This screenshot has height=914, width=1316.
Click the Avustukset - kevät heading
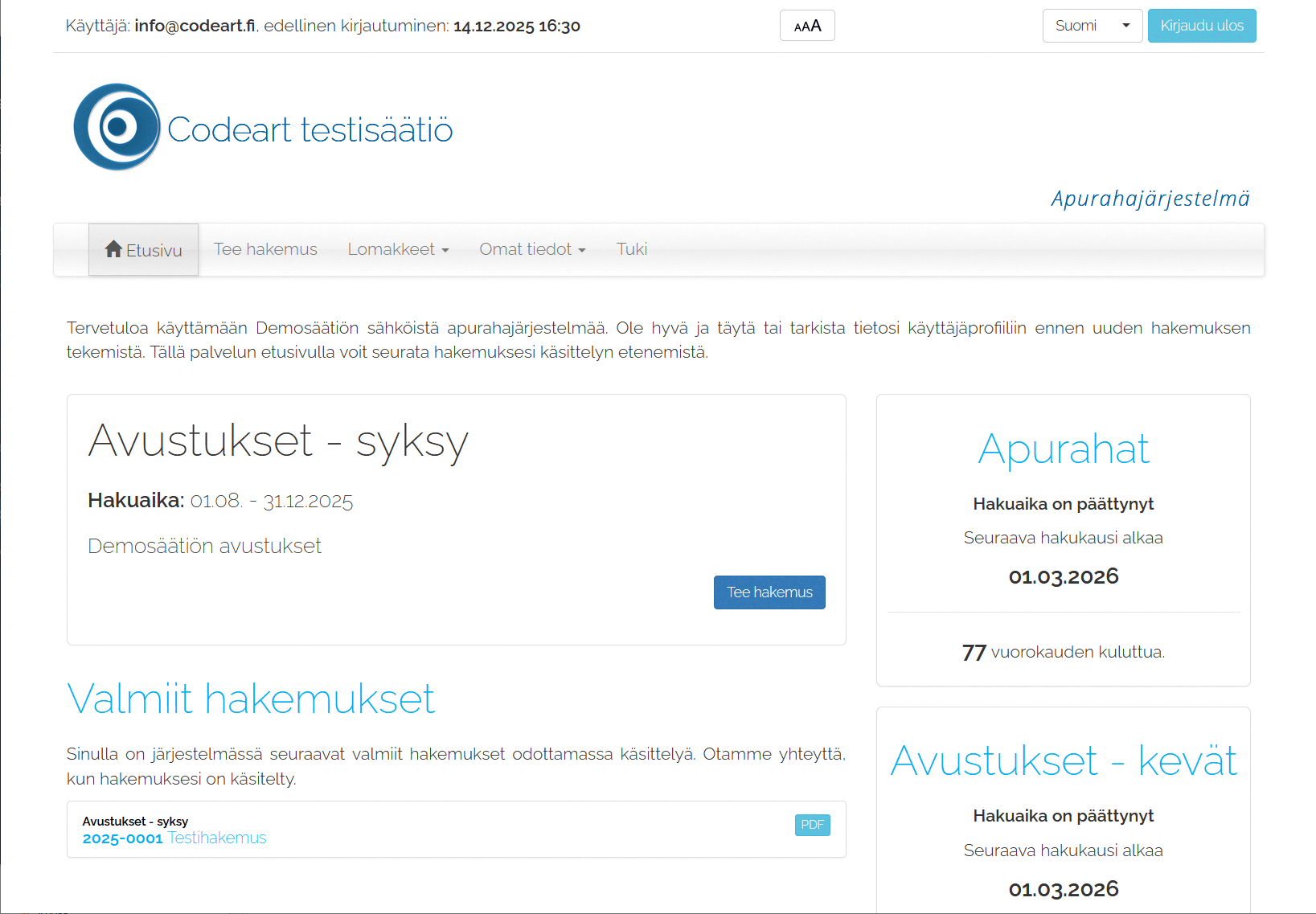pos(1063,760)
